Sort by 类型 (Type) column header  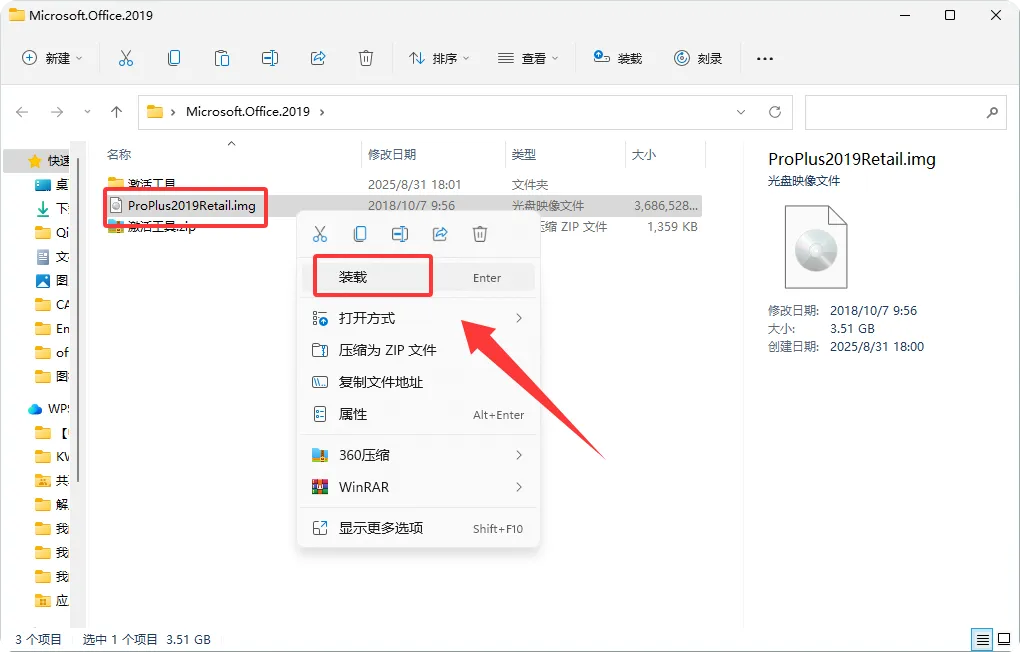[x=524, y=154]
